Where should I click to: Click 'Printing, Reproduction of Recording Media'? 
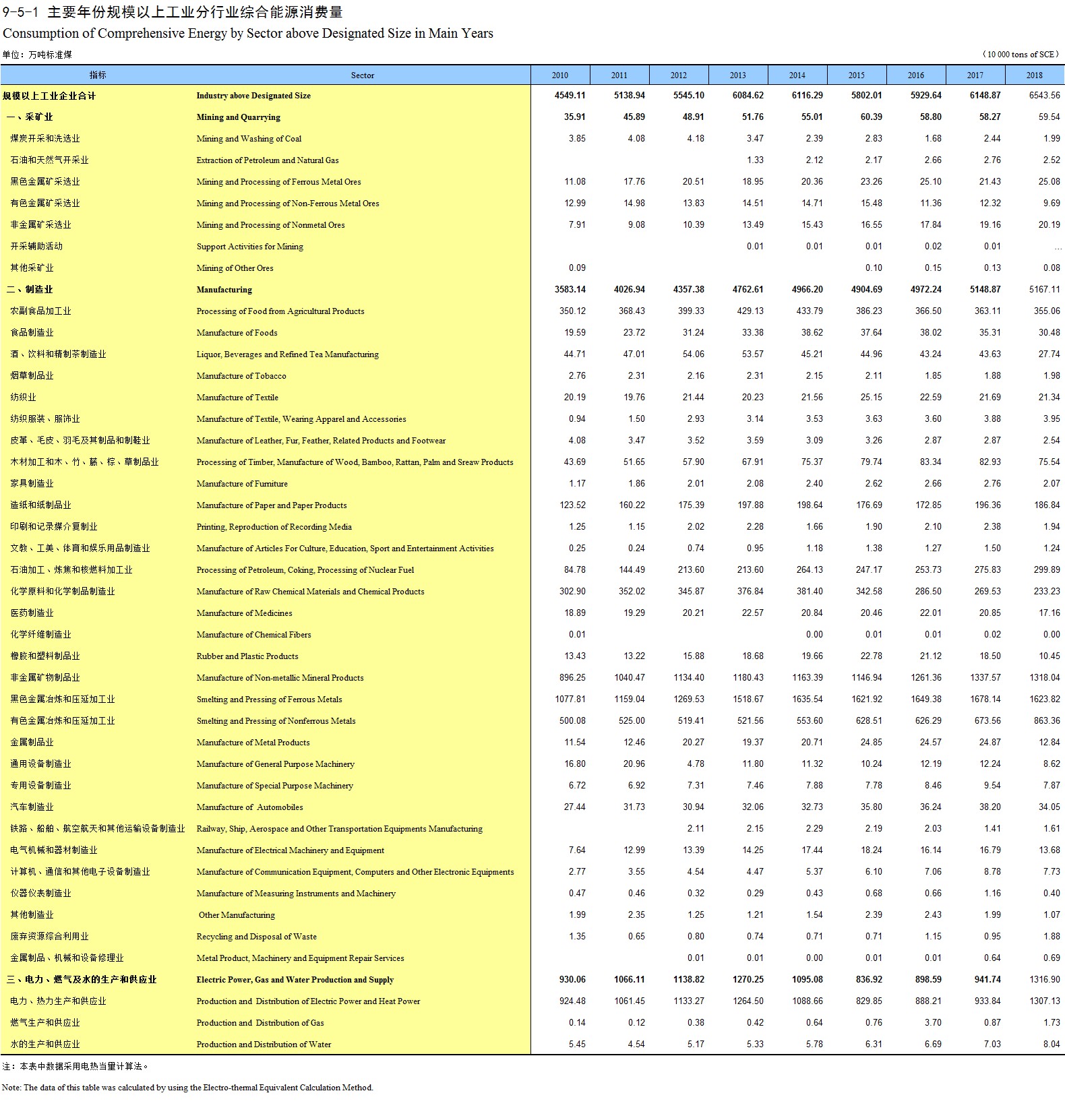point(274,527)
